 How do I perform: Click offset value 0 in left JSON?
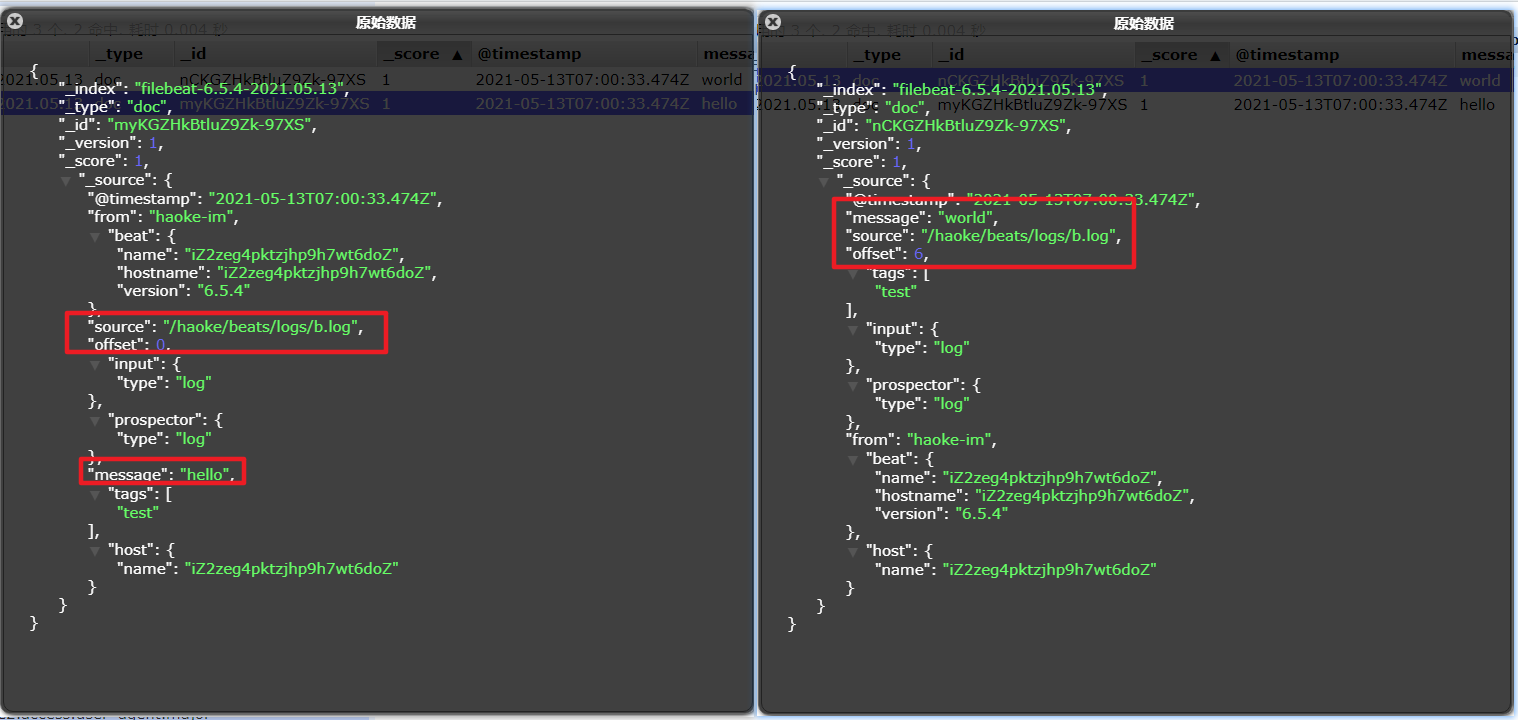point(160,345)
